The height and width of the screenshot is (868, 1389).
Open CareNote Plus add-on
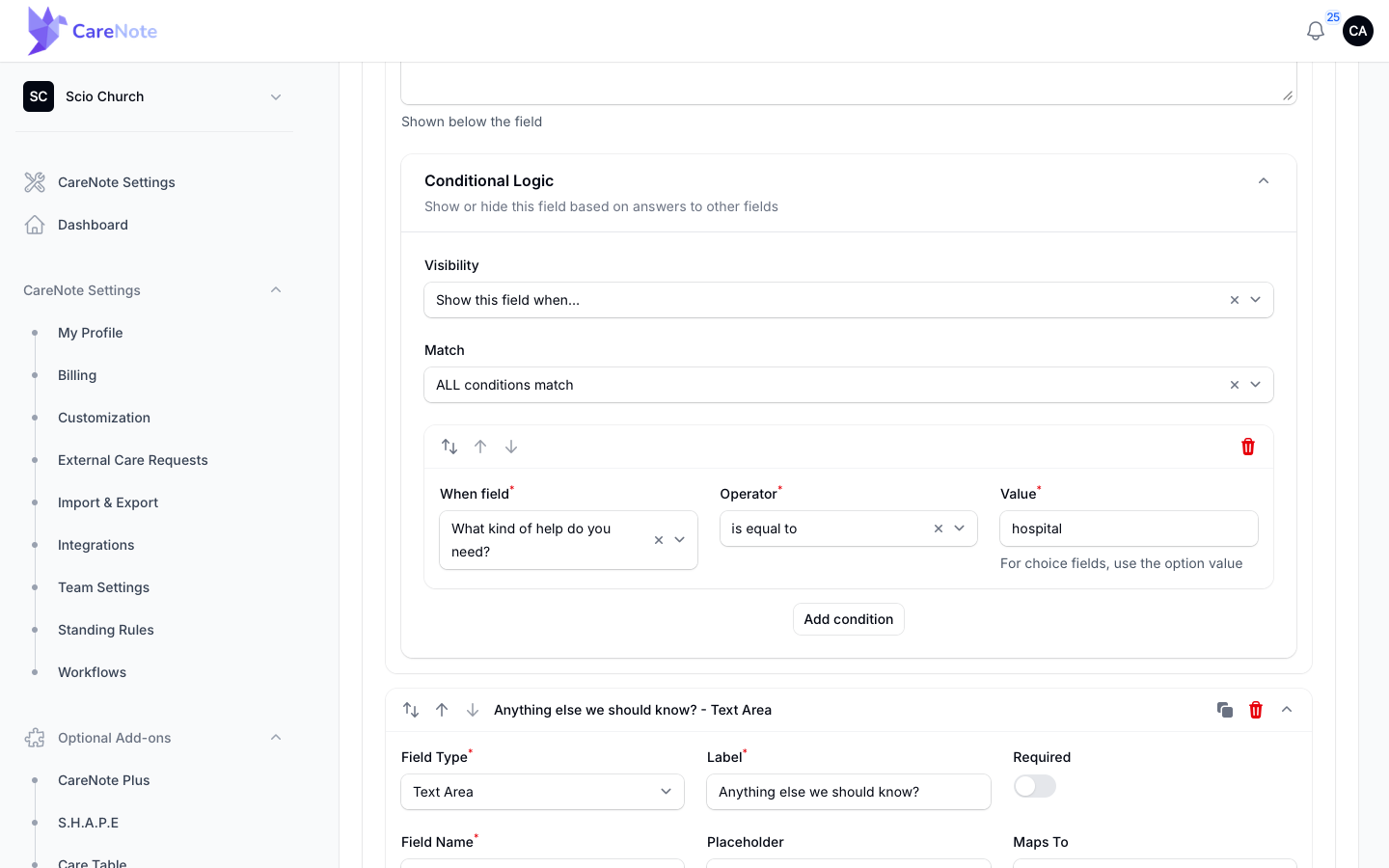pos(104,780)
